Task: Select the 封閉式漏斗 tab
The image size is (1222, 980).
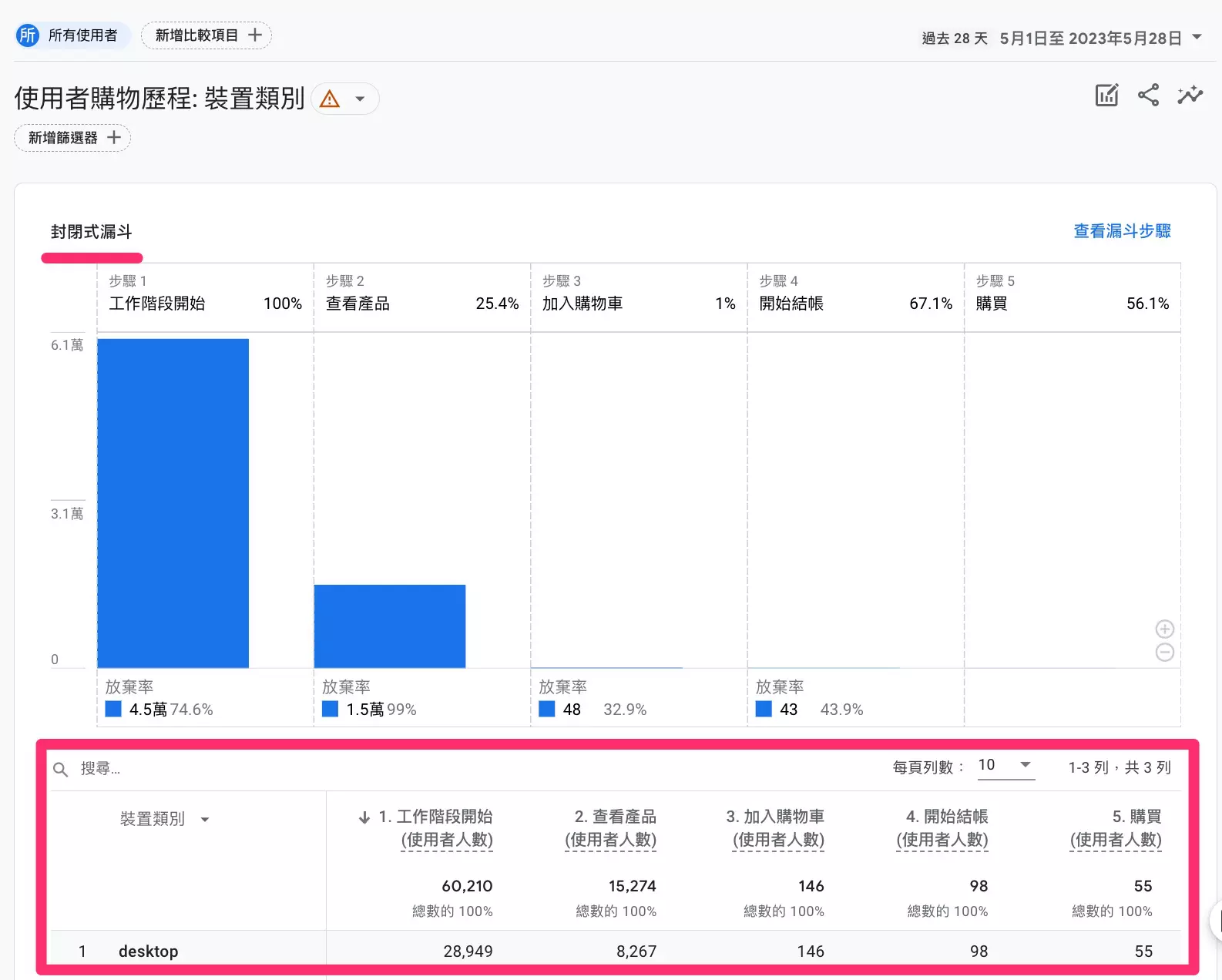Action: pos(92,232)
